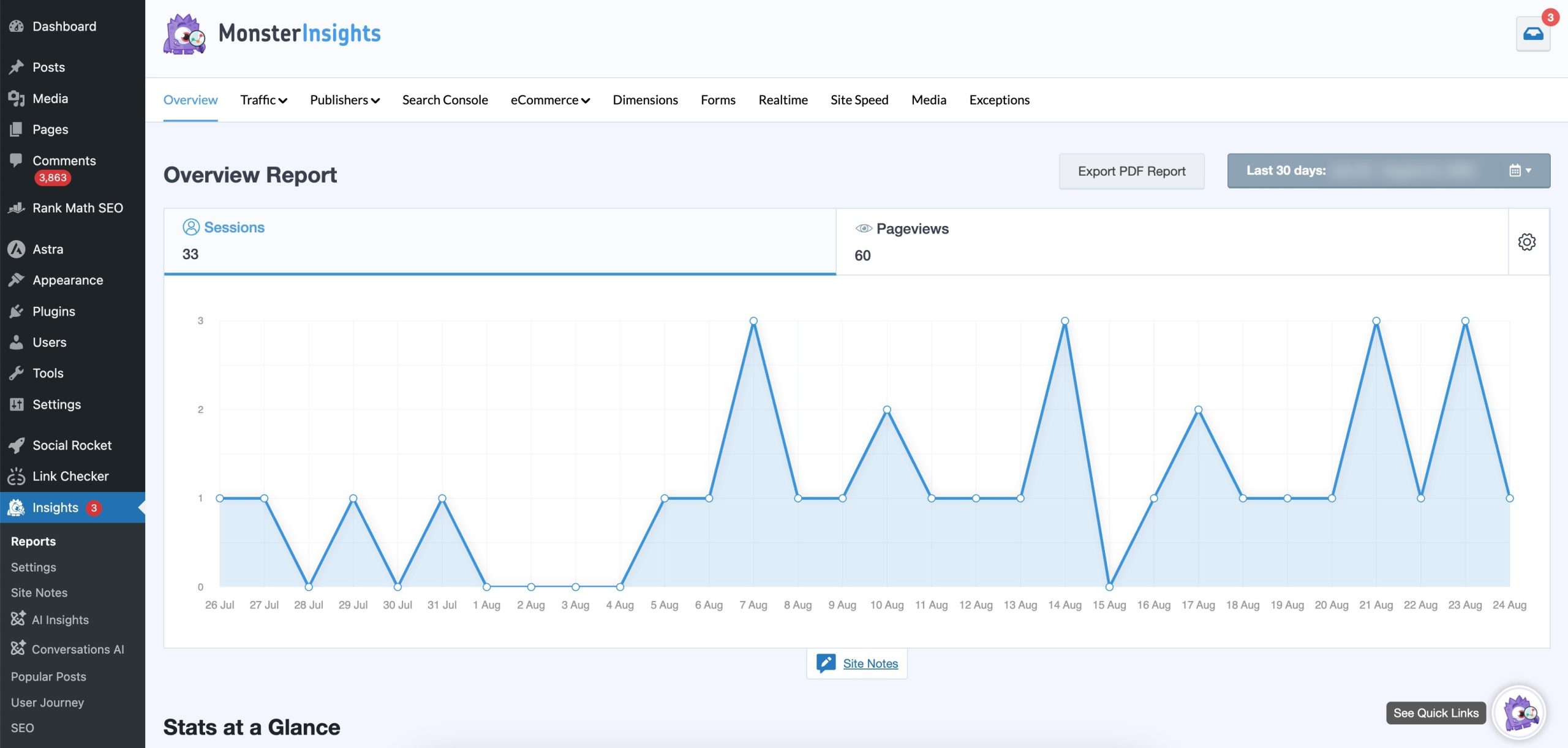Viewport: 1568px width, 748px height.
Task: Select the 7 Aug data point on chart
Action: [x=753, y=321]
